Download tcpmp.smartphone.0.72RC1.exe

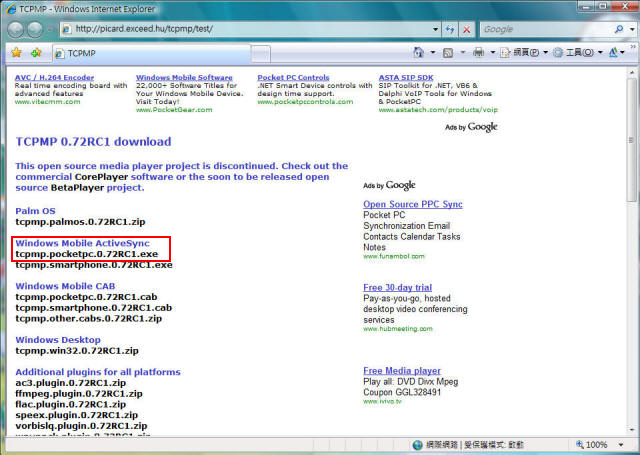coord(94,265)
